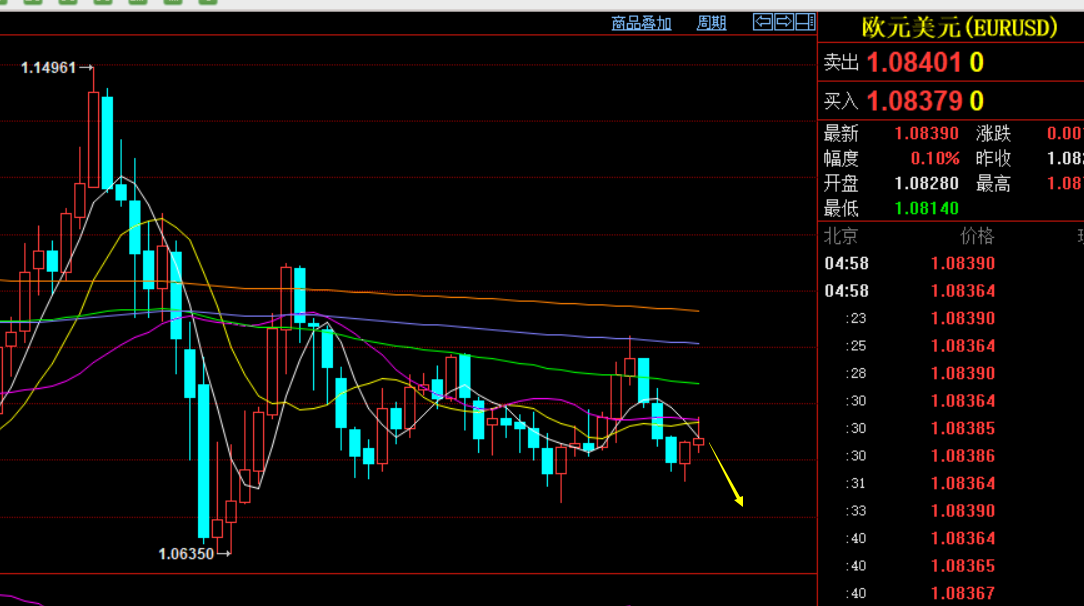This screenshot has width=1084, height=606.
Task: Select tick row :30 at 1.08386
Action: point(951,456)
